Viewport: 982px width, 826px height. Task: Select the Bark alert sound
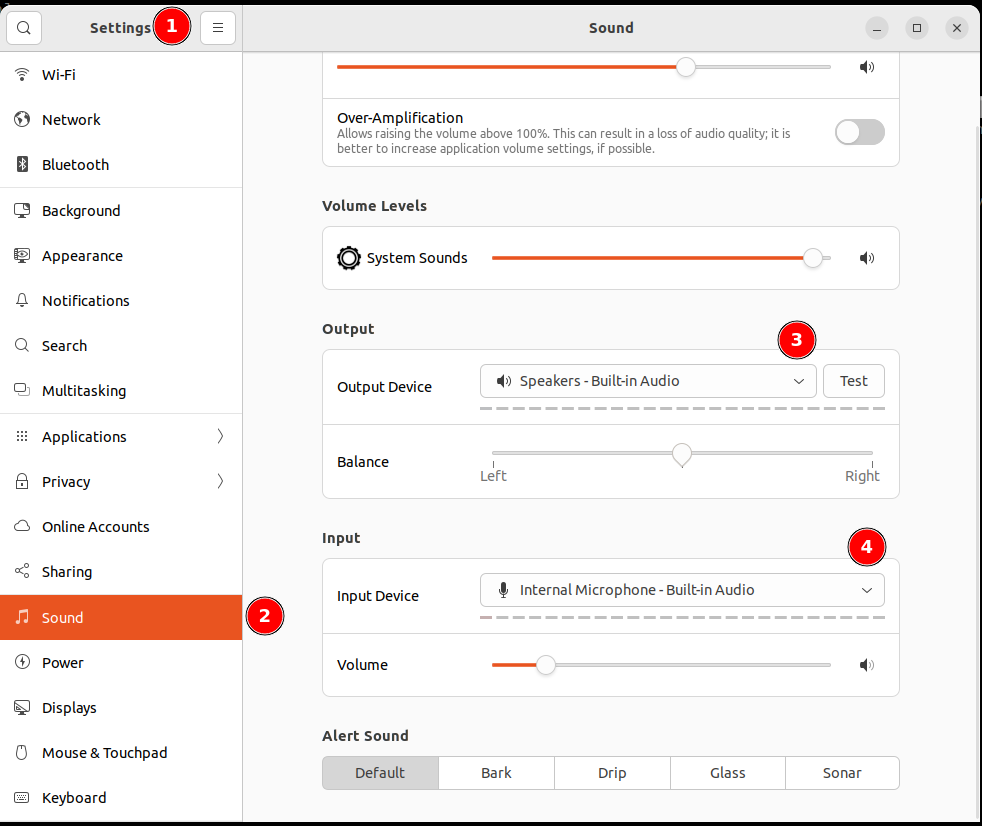click(x=496, y=773)
